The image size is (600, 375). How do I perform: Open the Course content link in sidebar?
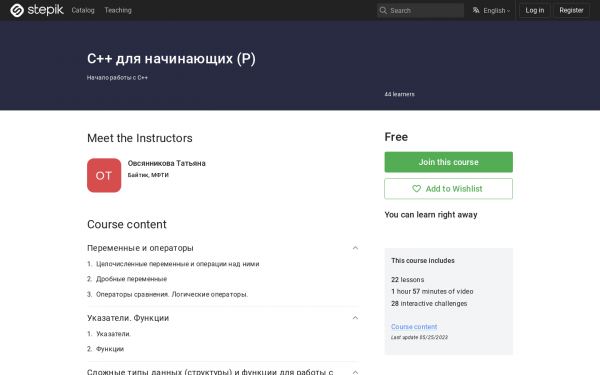(x=414, y=327)
